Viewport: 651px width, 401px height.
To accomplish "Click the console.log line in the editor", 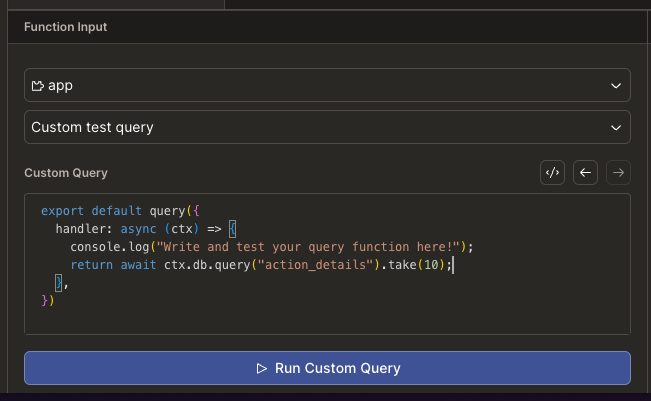I will (x=272, y=247).
